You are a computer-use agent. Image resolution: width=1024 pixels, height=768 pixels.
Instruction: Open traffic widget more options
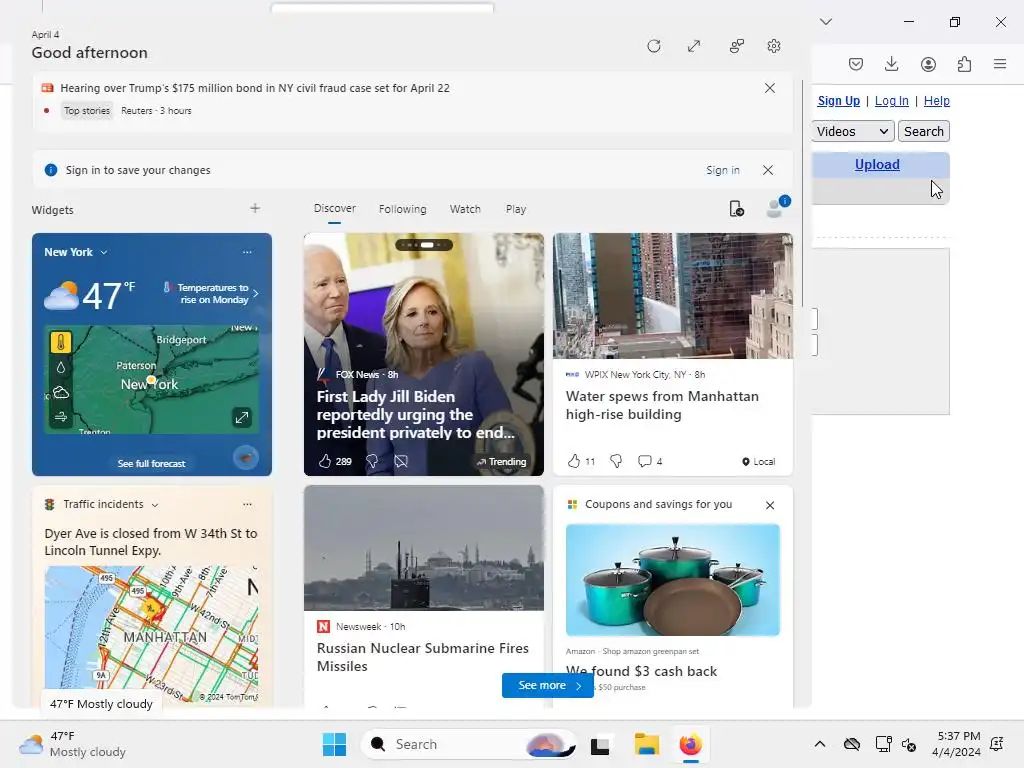click(247, 504)
